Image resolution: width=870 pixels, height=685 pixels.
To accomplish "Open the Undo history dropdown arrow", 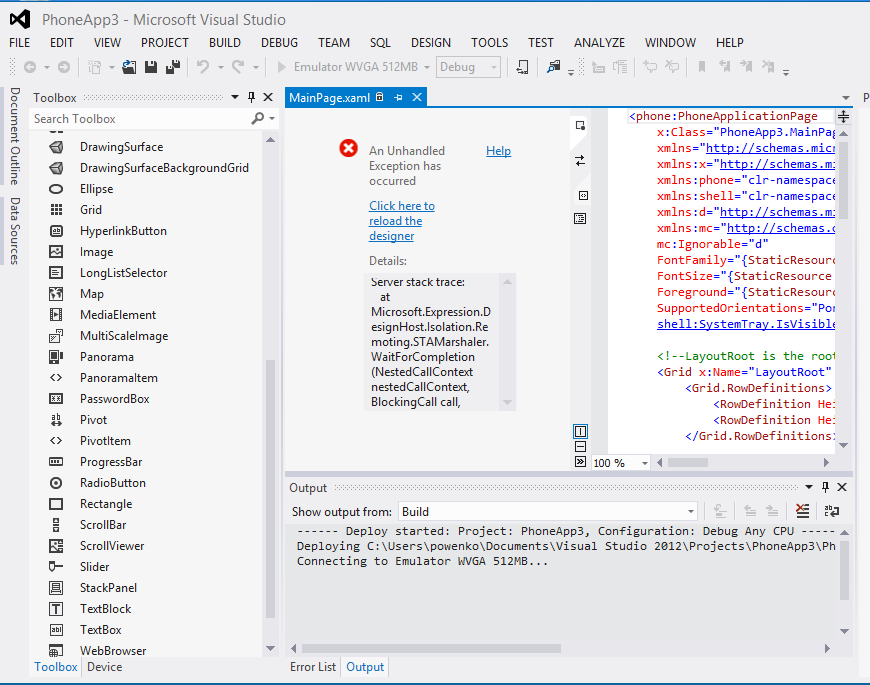I will 221,68.
